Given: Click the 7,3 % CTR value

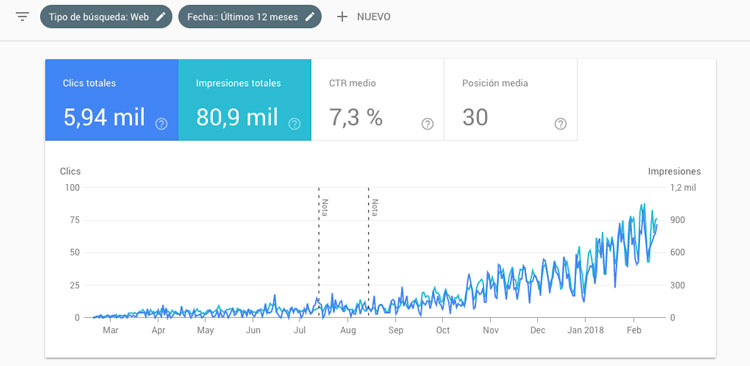Looking at the screenshot, I should coord(356,117).
